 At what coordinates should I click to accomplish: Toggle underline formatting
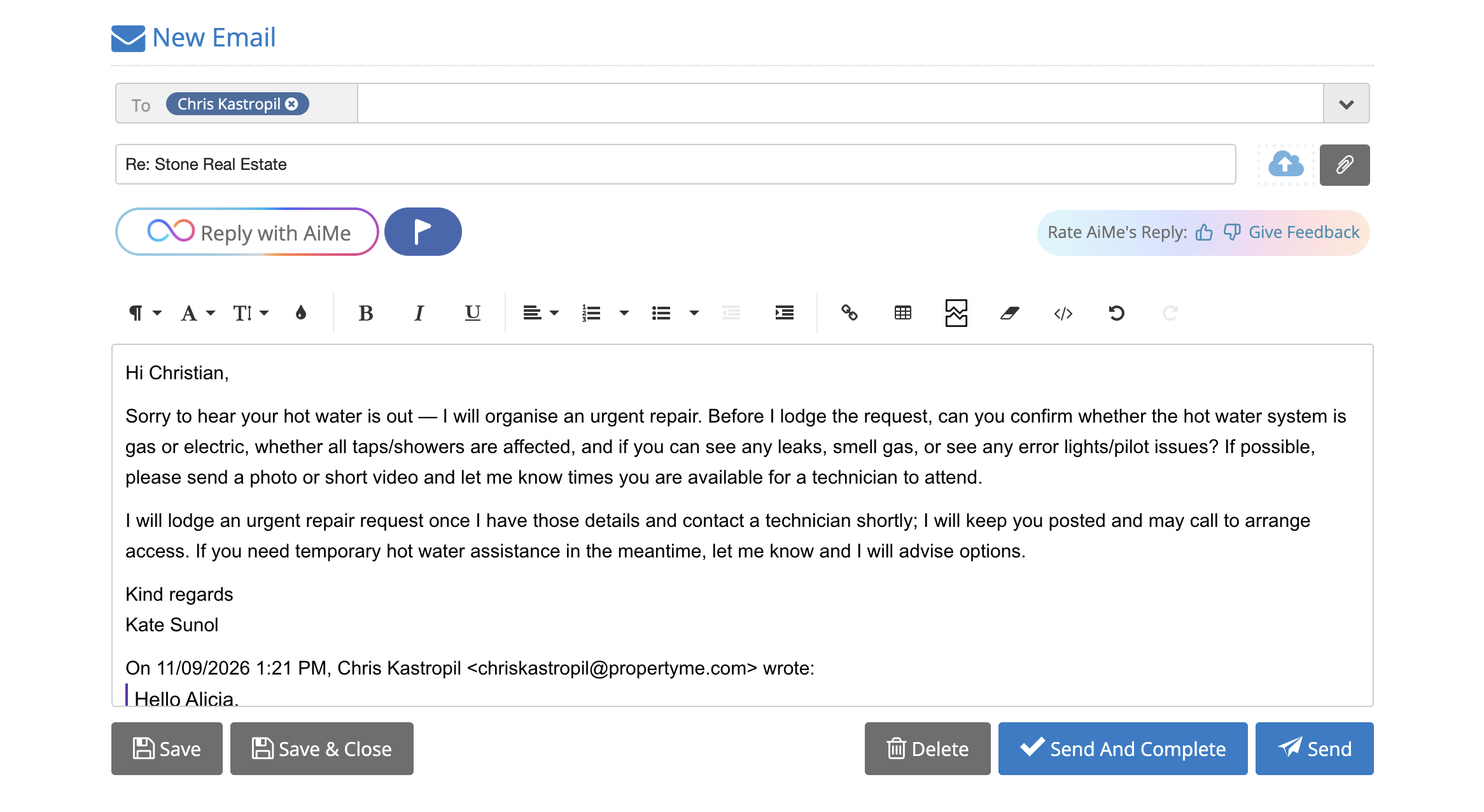pyautogui.click(x=472, y=312)
